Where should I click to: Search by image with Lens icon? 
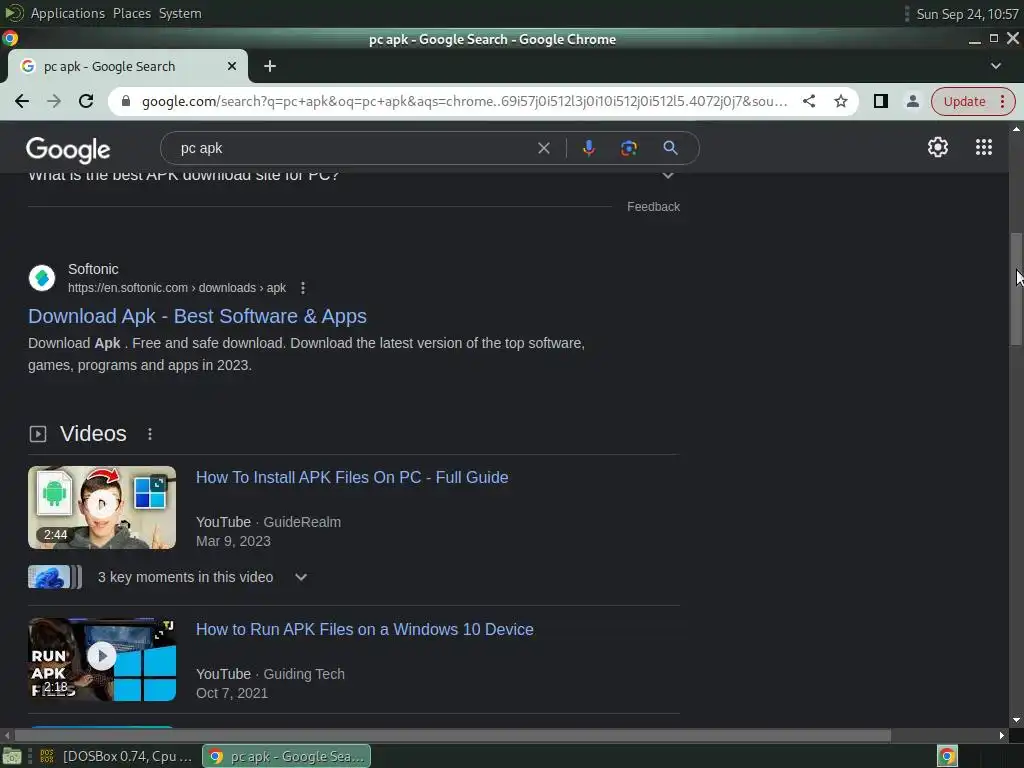pos(628,148)
